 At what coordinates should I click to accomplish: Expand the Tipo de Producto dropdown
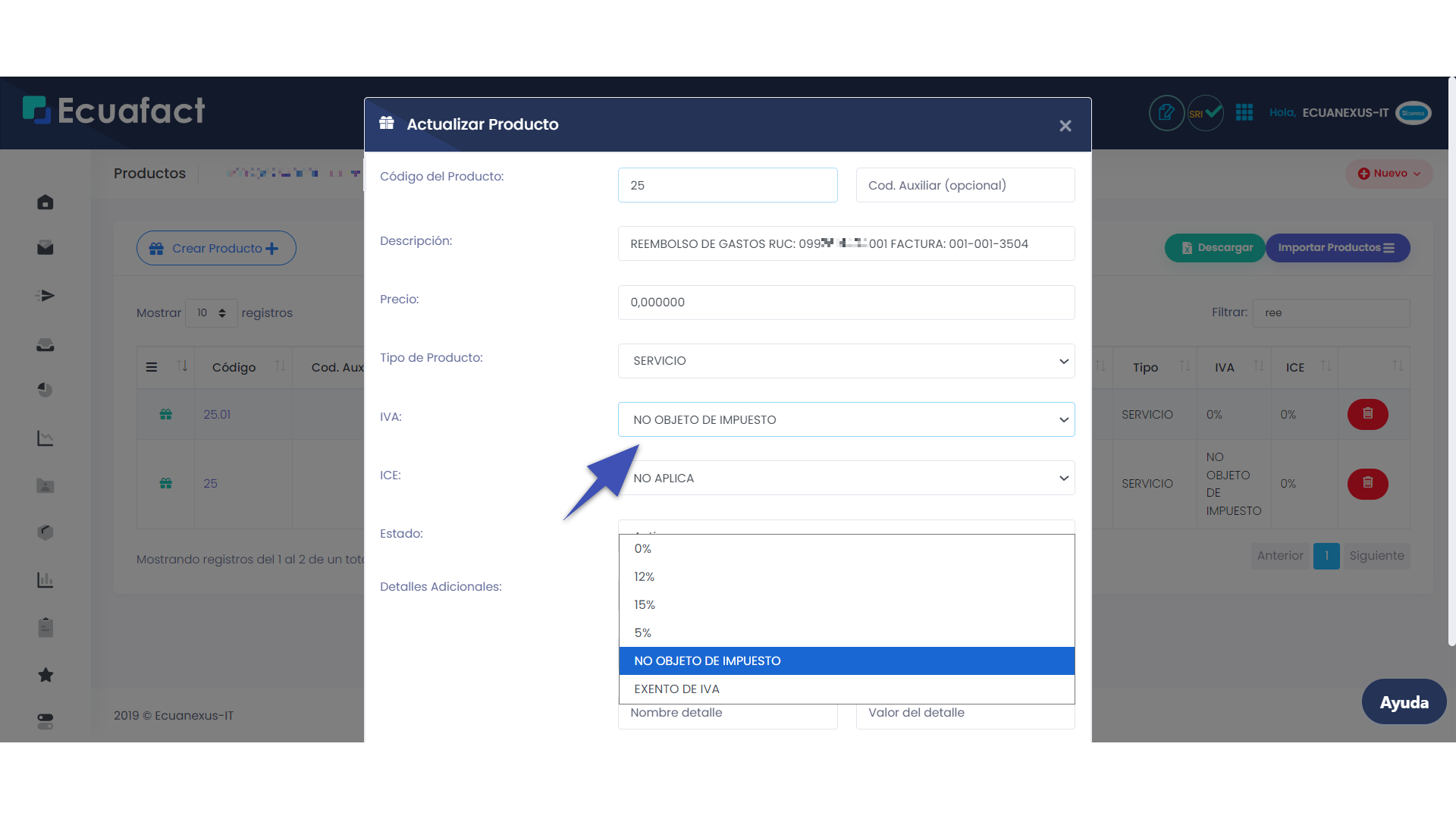pyautogui.click(x=846, y=361)
